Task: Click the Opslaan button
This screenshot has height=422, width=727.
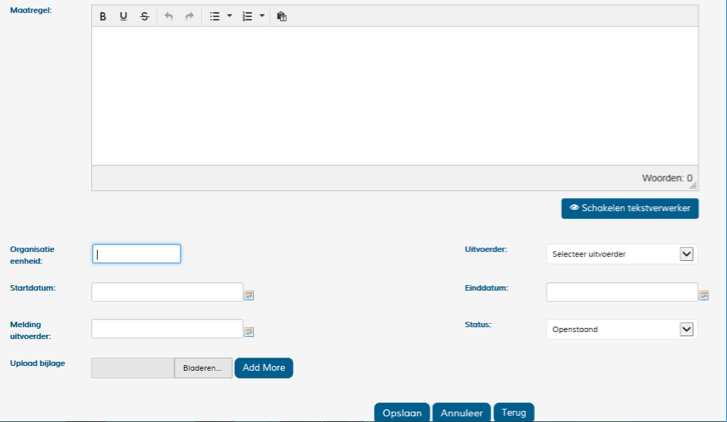Action: coord(403,412)
